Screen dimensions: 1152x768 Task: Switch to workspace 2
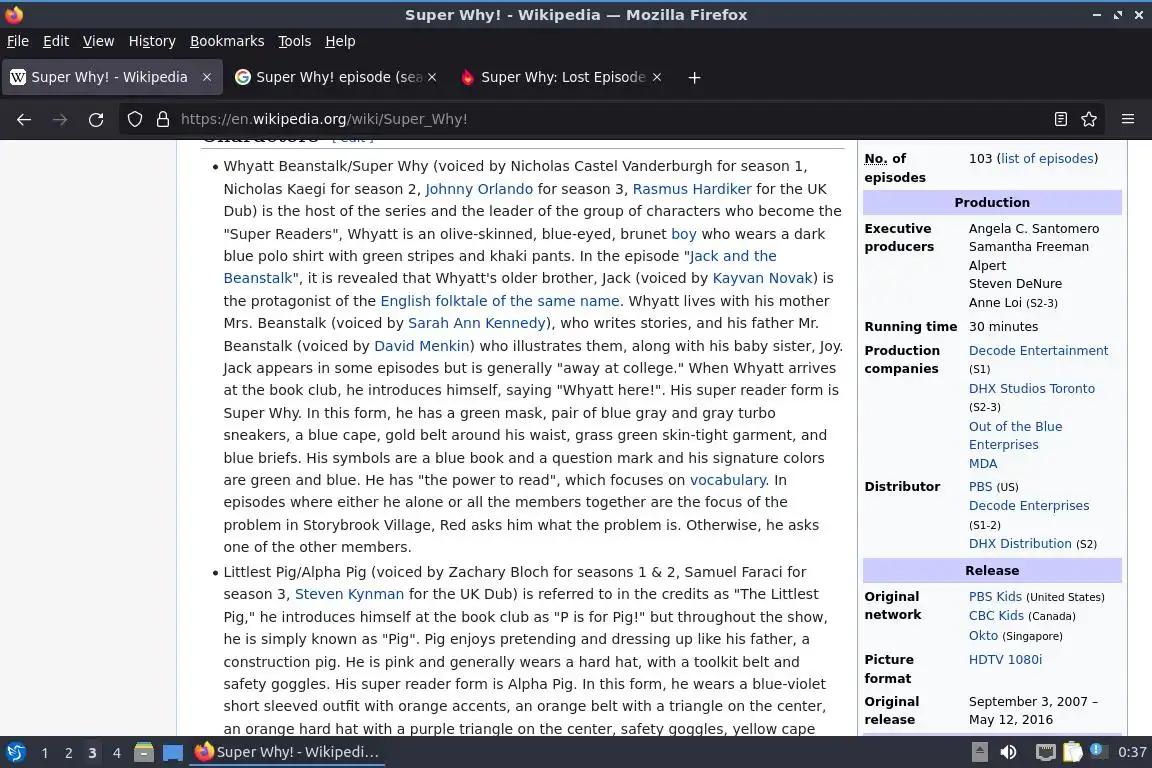click(x=68, y=753)
